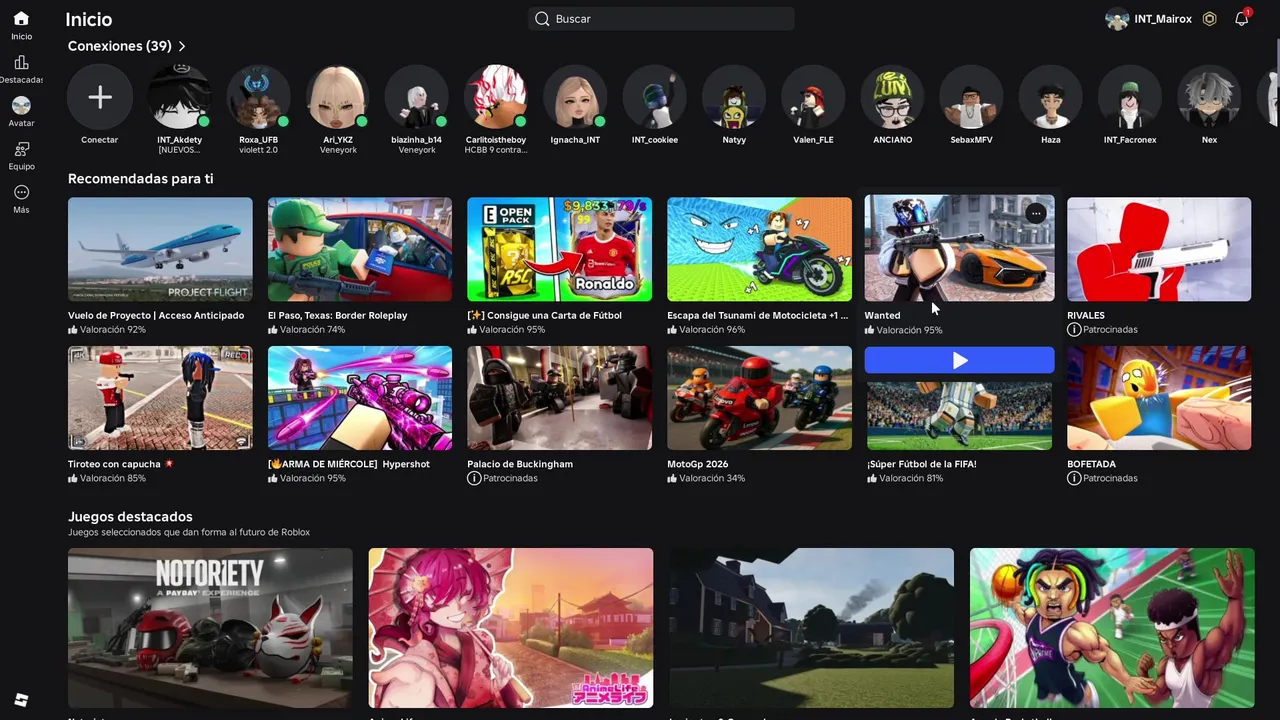Open the Destacadas charts sidebar icon
The height and width of the screenshot is (720, 1280).
click(21, 62)
